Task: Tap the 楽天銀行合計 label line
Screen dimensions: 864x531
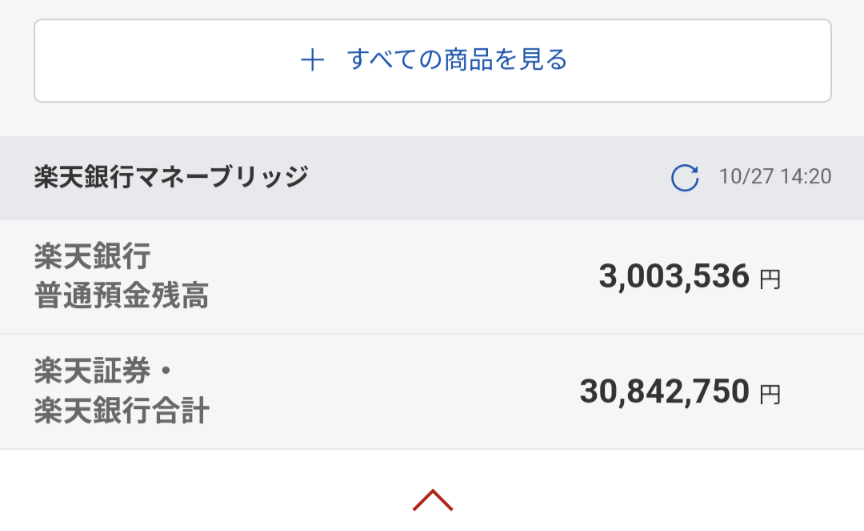Action: 121,410
